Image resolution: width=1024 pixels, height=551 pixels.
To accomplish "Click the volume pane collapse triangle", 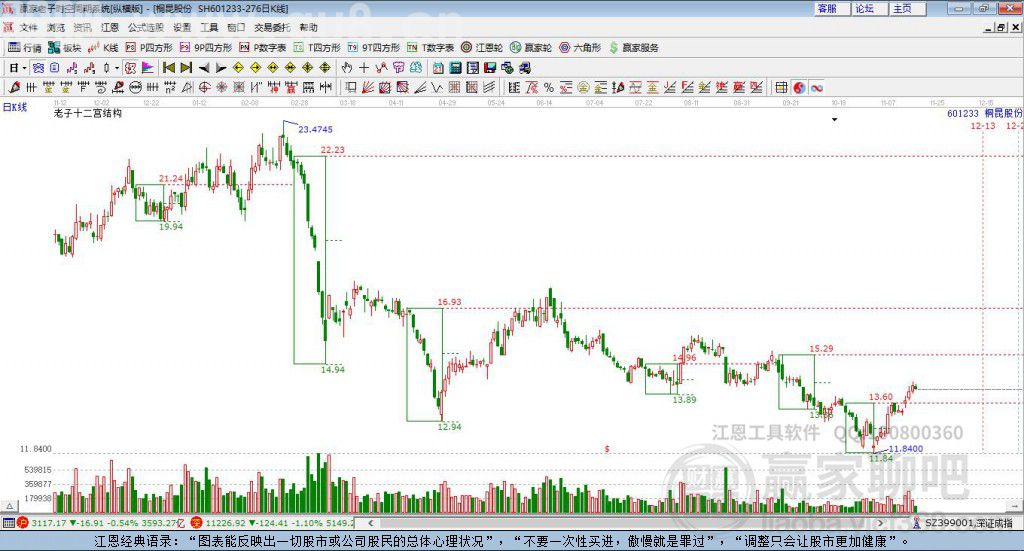I will (10, 506).
